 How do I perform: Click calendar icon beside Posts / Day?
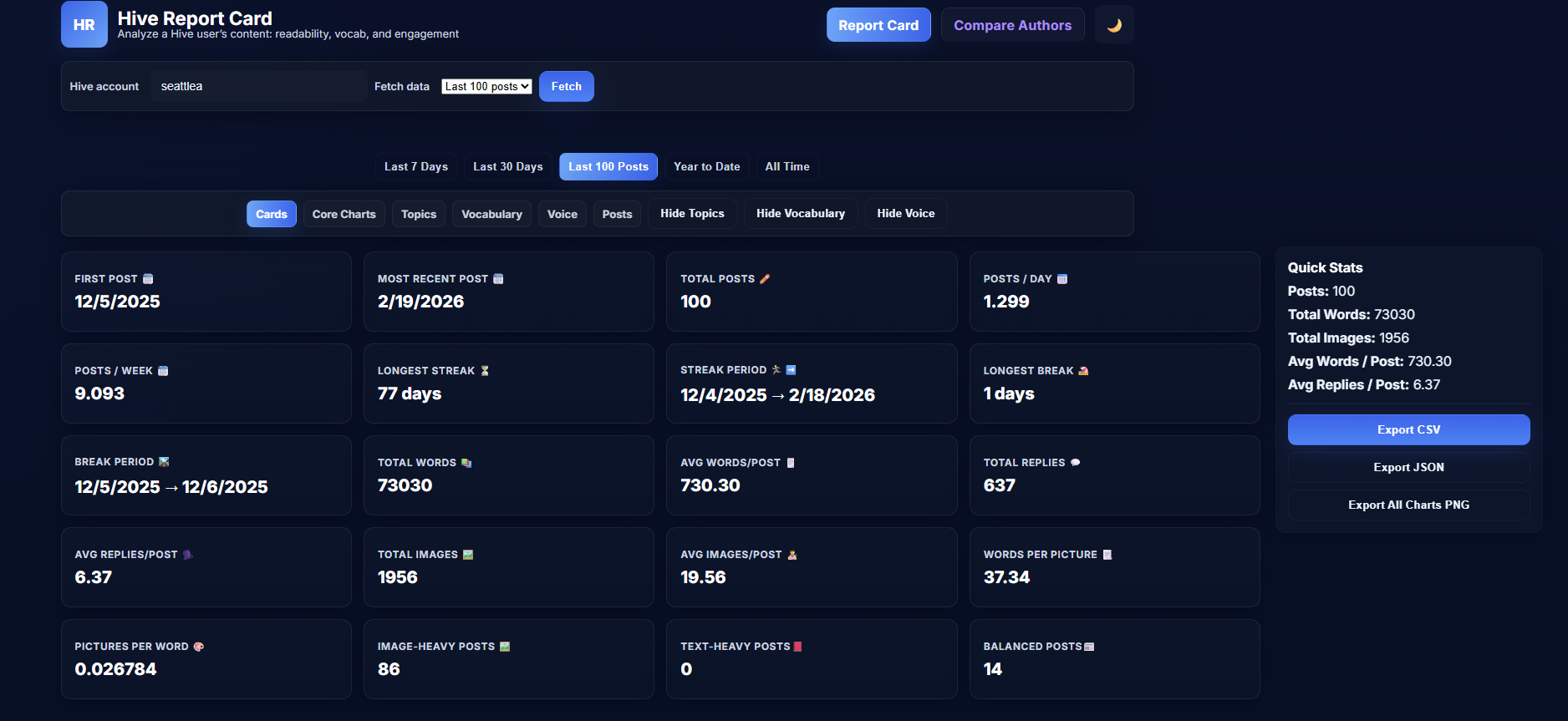1062,279
